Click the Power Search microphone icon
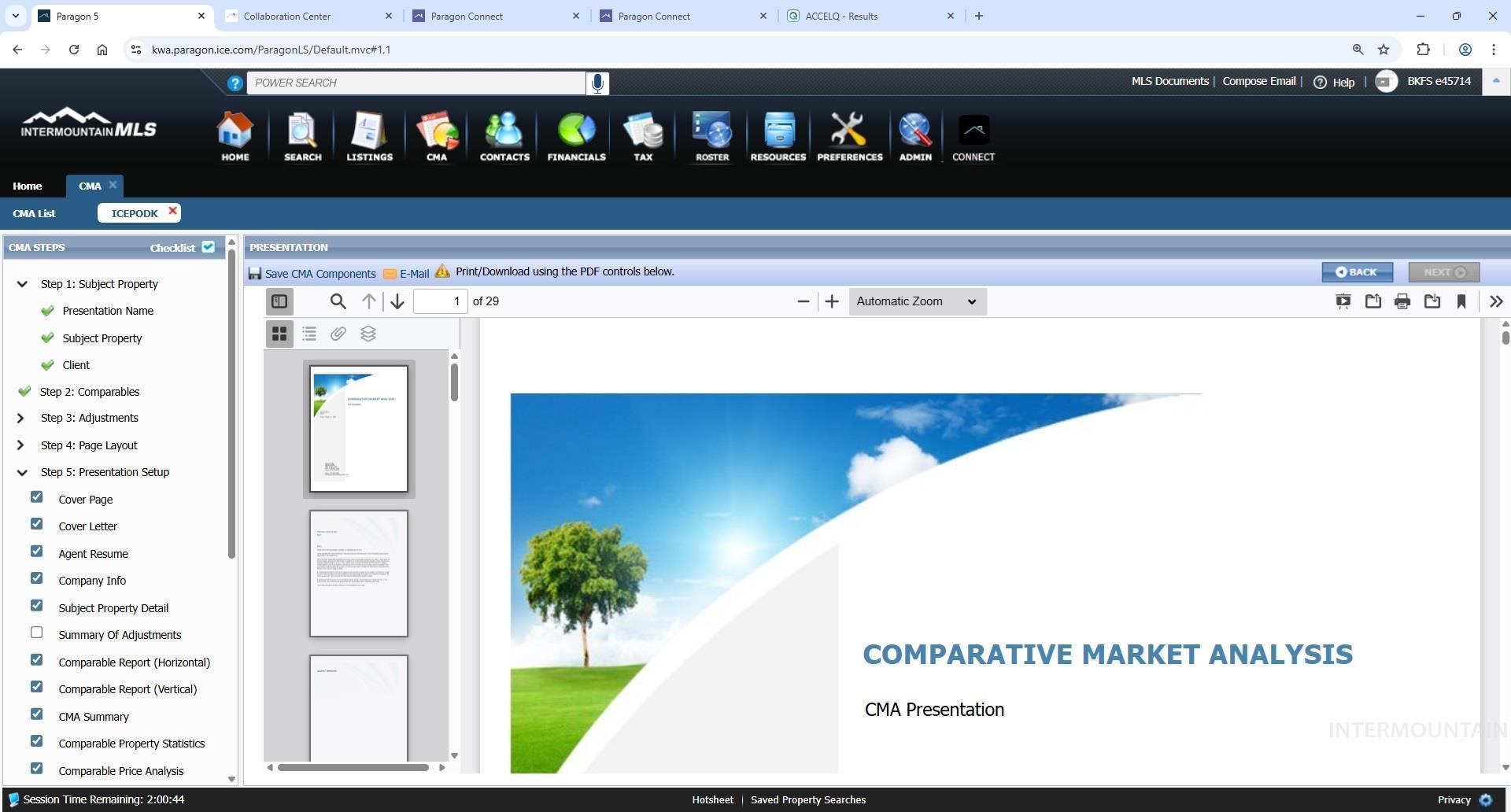The image size is (1511, 812). [x=597, y=83]
